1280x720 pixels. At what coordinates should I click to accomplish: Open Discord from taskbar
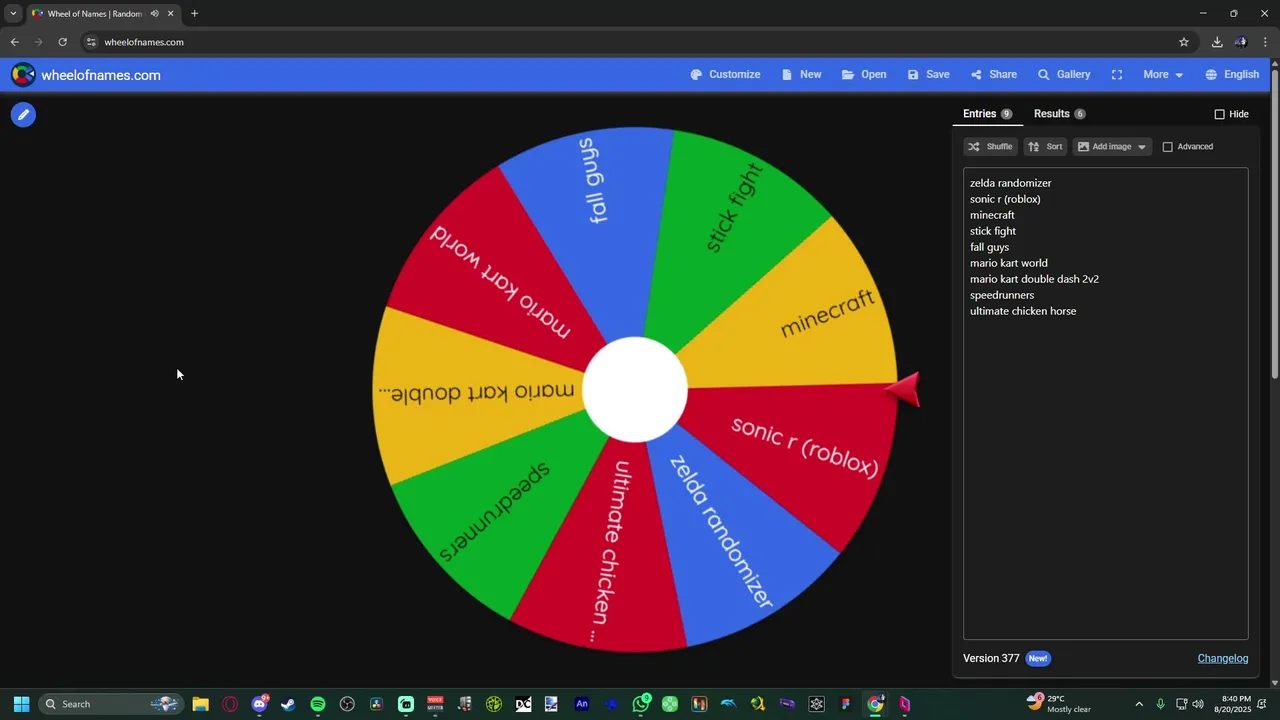coord(260,704)
